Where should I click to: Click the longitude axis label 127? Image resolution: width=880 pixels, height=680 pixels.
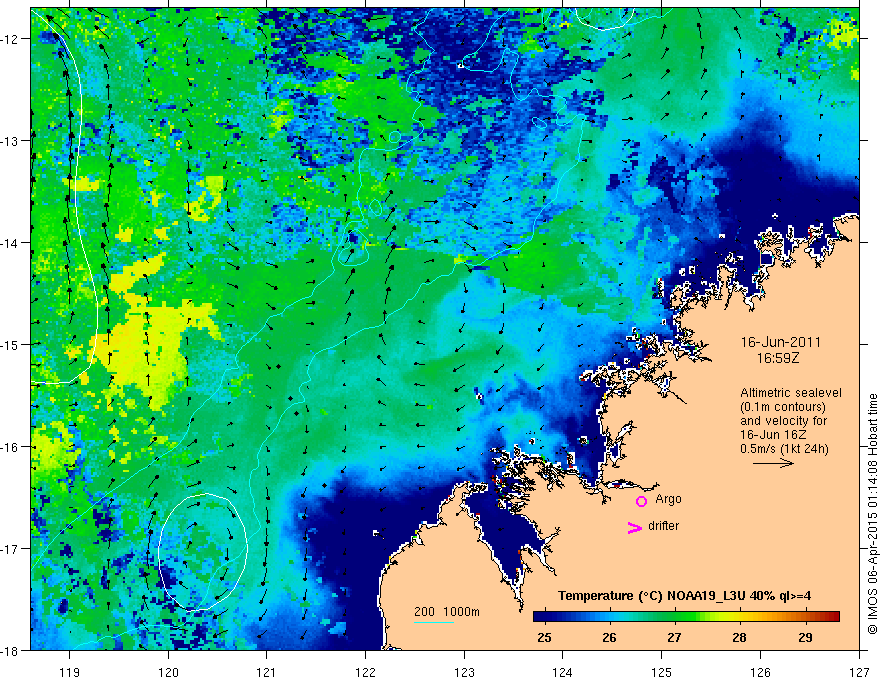tap(859, 672)
